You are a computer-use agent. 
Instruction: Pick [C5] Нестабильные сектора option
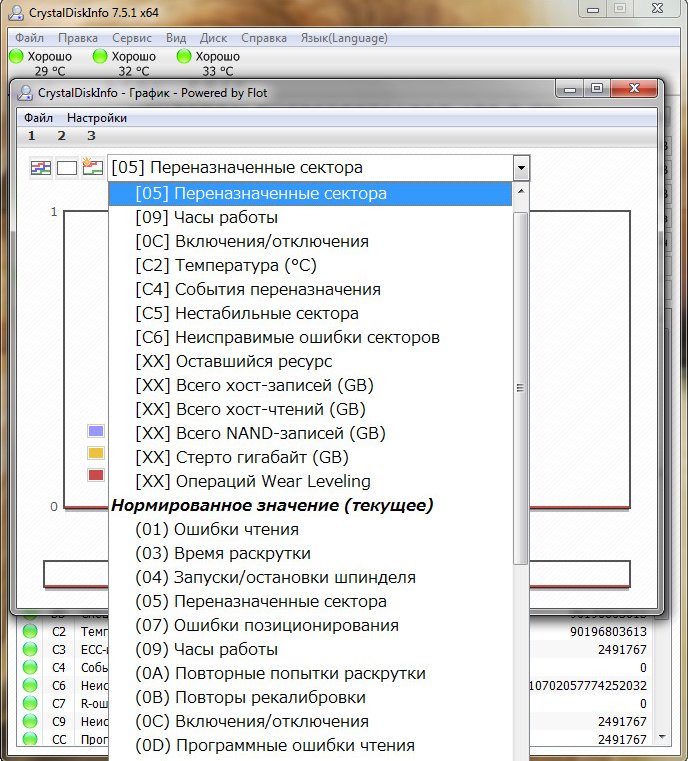[311, 314]
